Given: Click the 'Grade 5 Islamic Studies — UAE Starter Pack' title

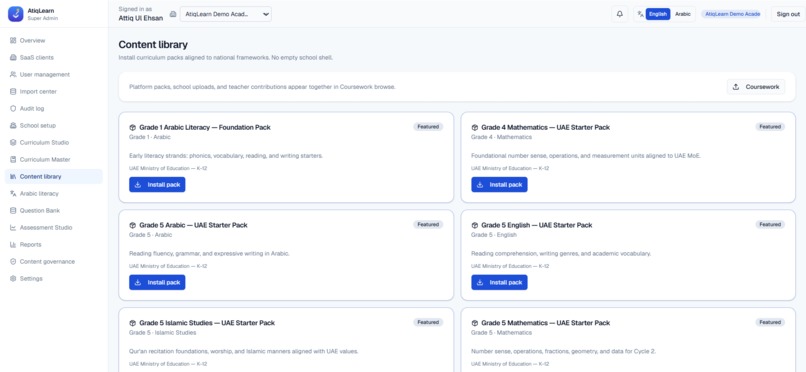Looking at the screenshot, I should pos(207,323).
